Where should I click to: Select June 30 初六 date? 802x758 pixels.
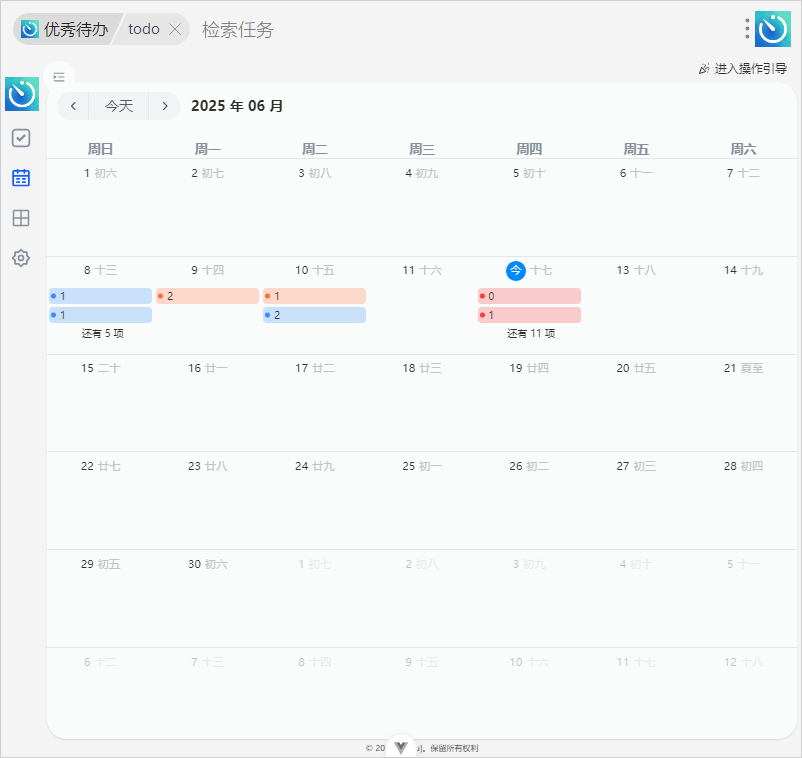click(208, 564)
